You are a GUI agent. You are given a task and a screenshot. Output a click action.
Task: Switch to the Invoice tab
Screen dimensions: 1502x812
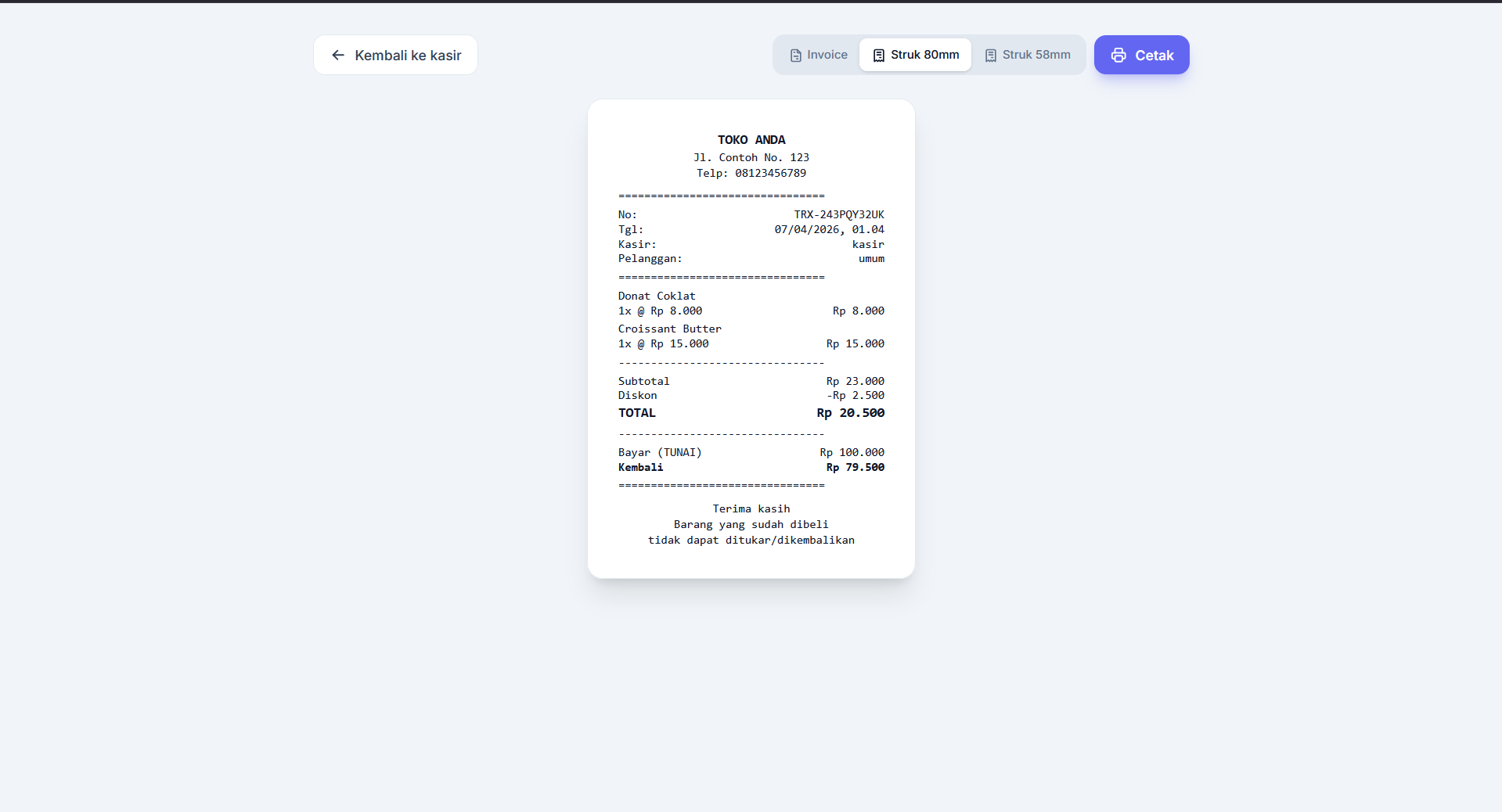pos(819,55)
